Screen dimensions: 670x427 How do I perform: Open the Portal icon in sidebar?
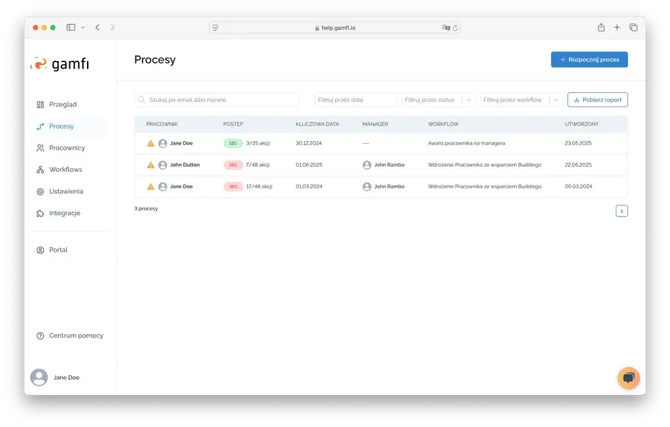[x=40, y=250]
